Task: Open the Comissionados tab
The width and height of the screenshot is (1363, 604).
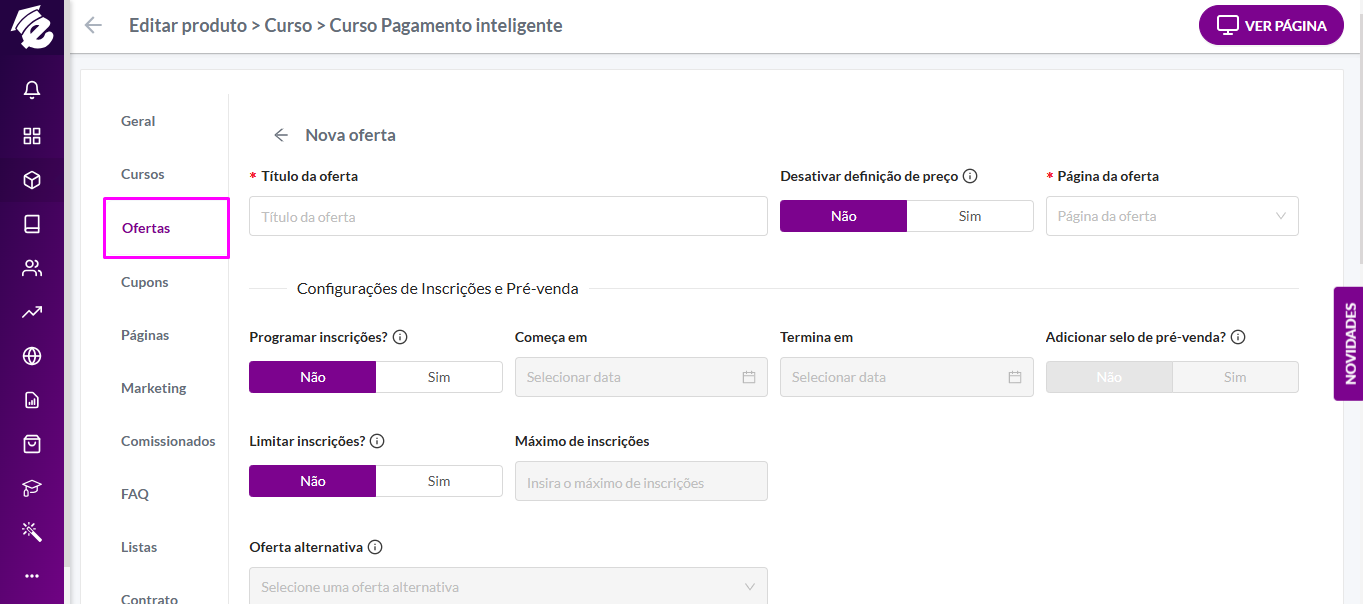Action: [x=168, y=441]
